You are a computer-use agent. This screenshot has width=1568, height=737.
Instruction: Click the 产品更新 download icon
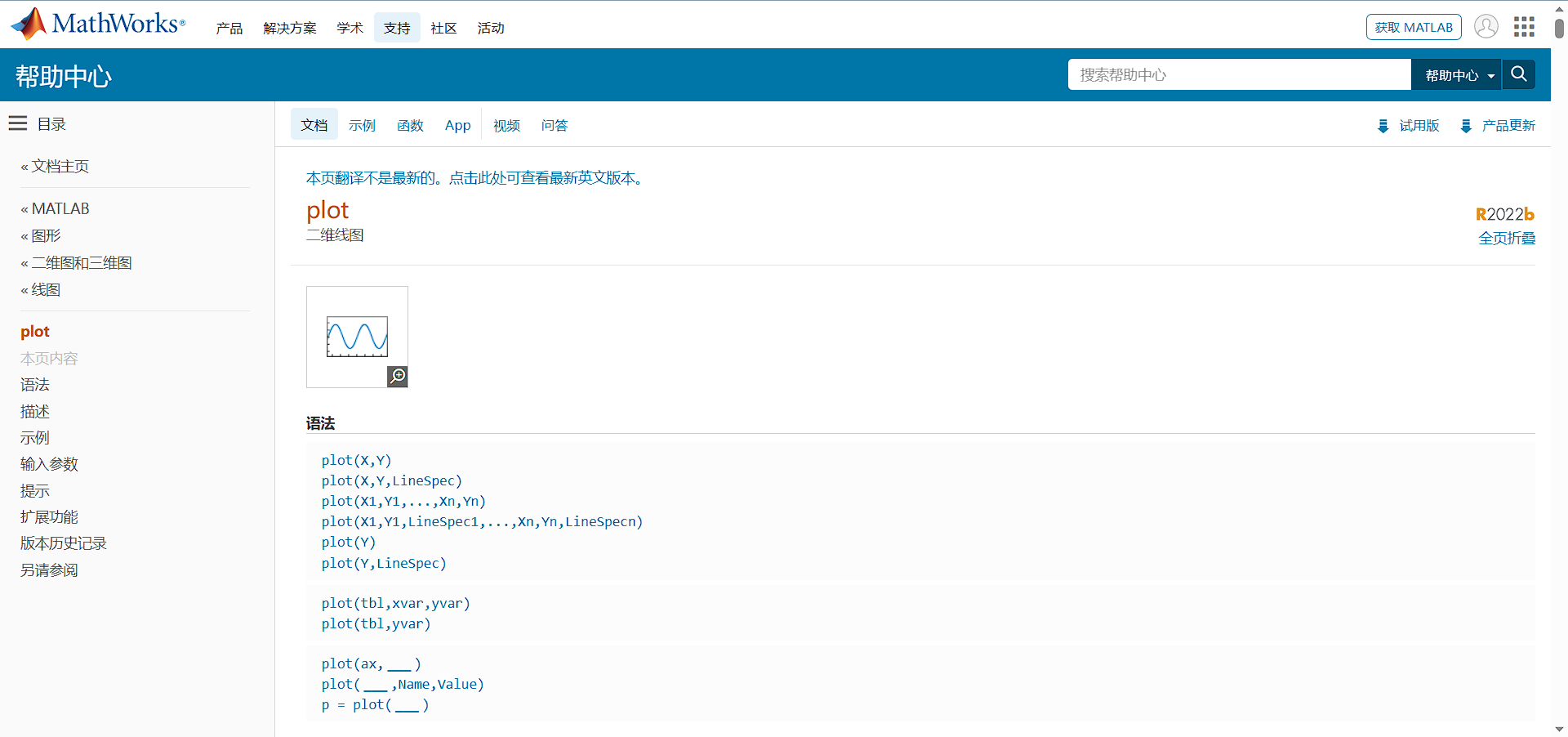click(1466, 126)
